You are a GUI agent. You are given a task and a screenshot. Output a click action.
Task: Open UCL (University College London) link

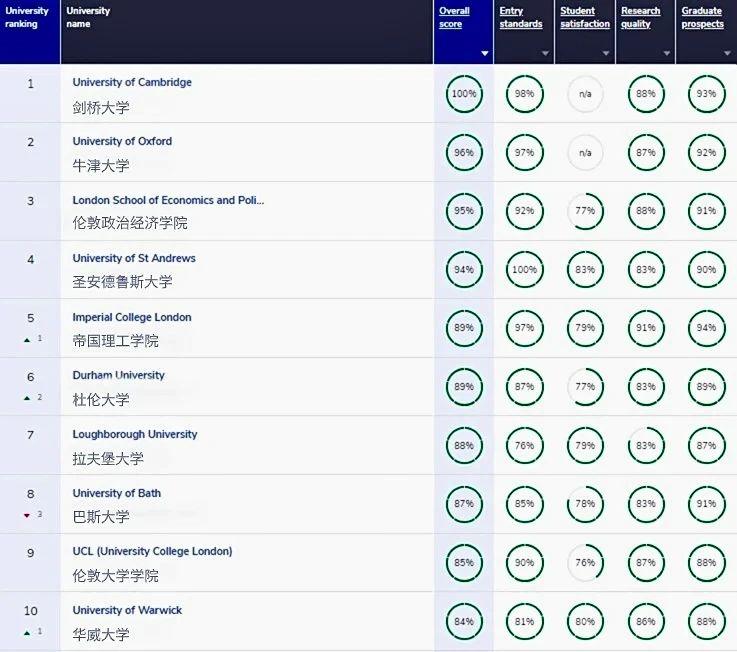coord(152,551)
